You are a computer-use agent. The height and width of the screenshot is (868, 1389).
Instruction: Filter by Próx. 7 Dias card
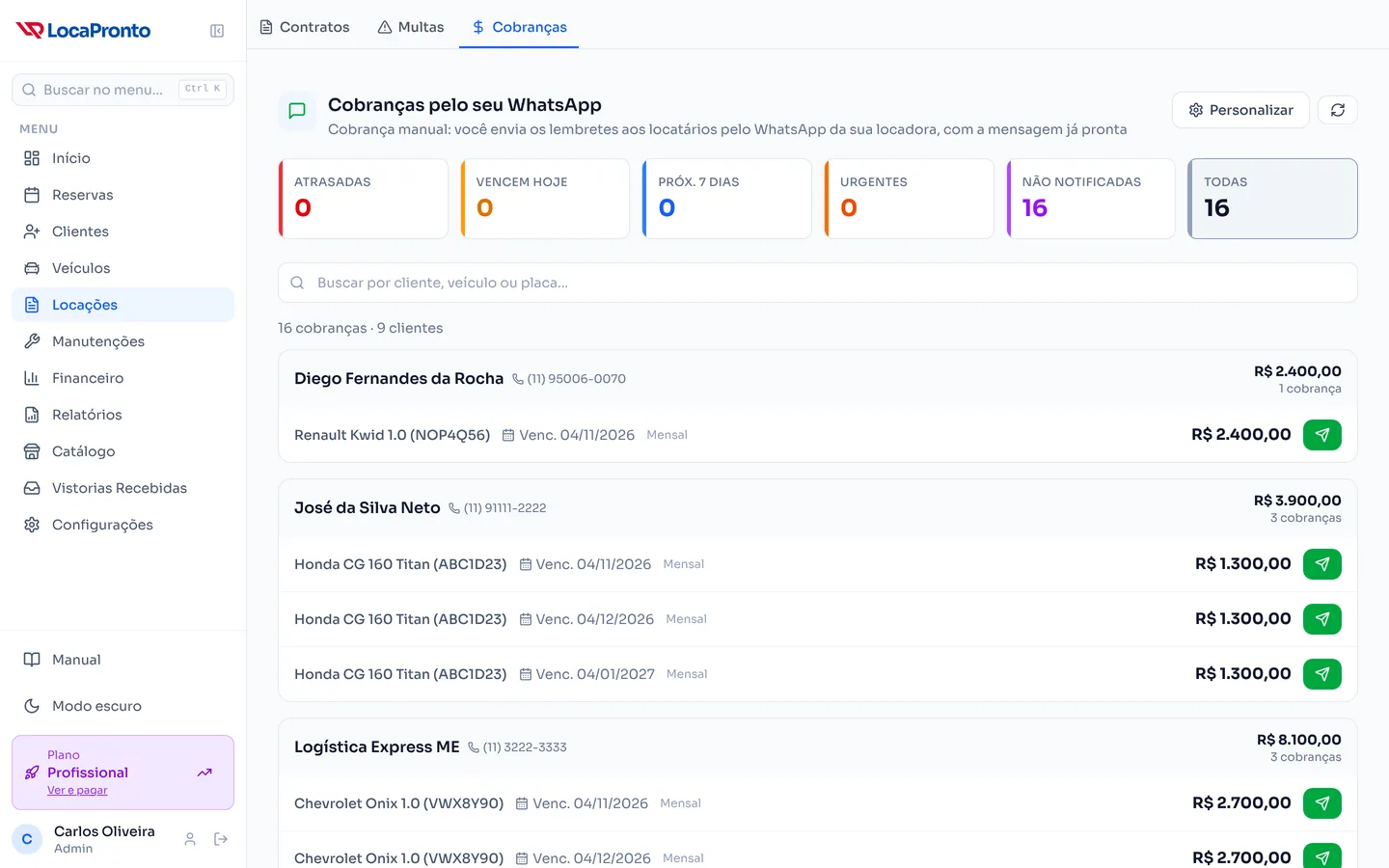(727, 199)
